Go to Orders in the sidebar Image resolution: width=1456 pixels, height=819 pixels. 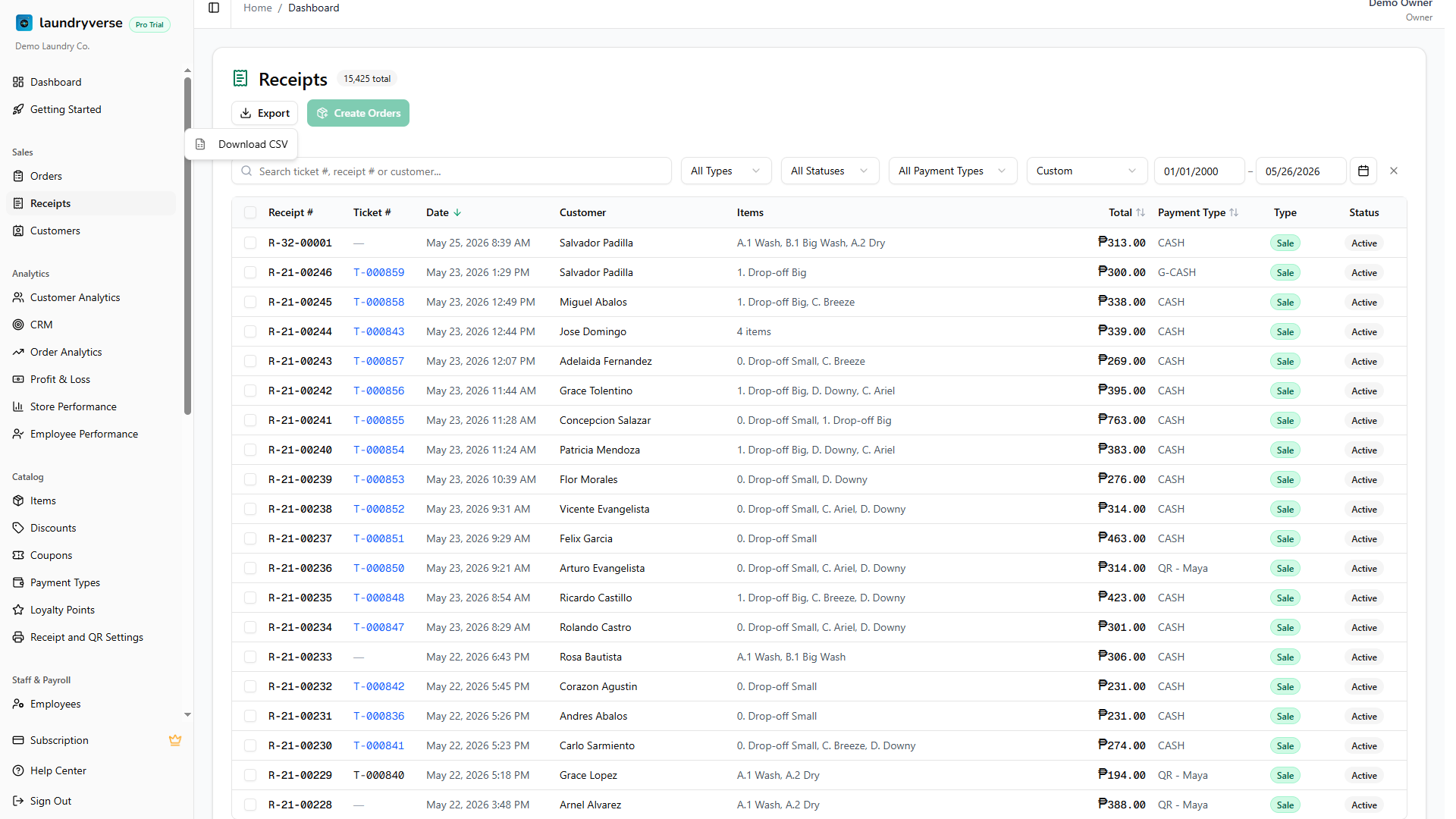click(91, 176)
